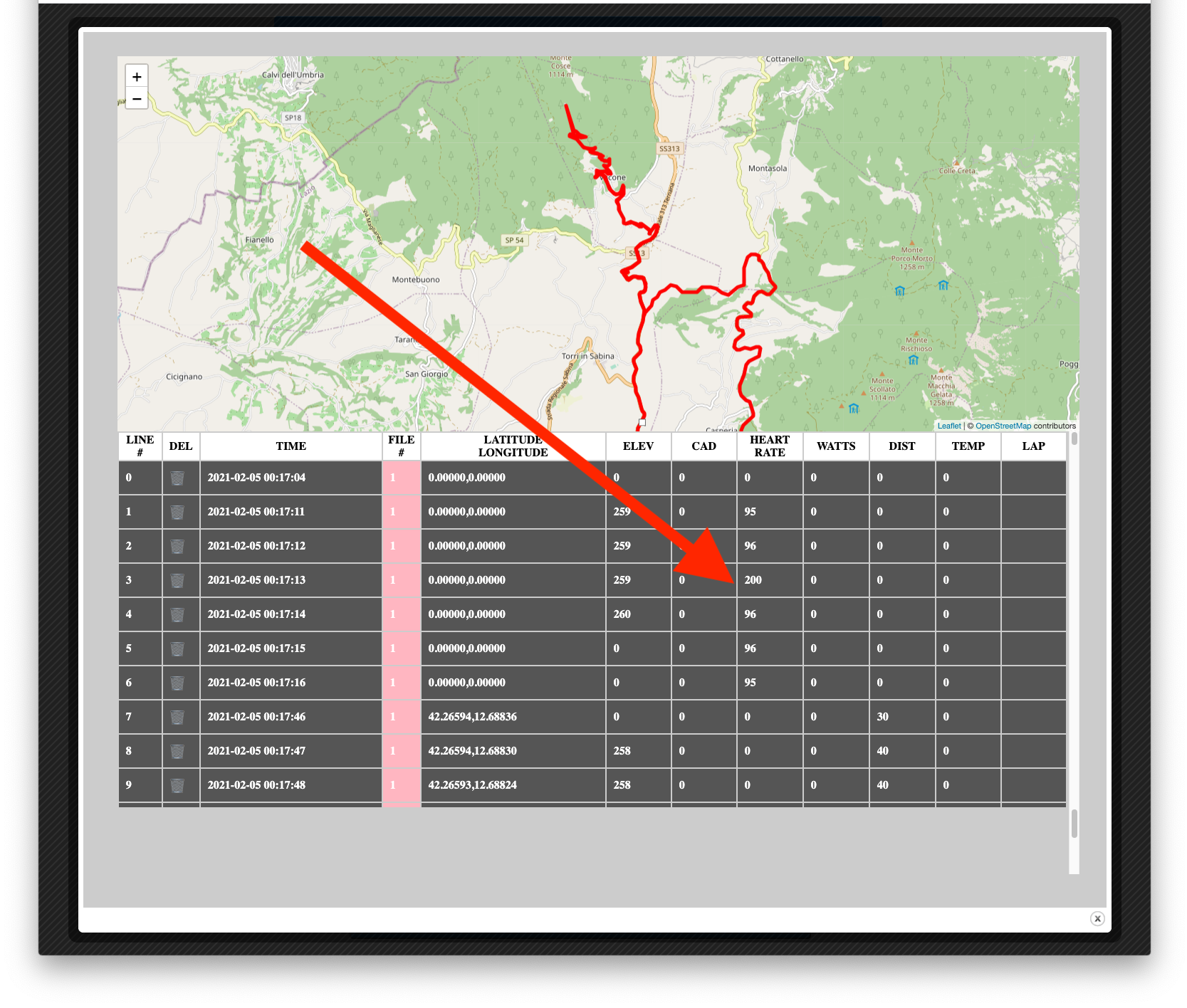Delete line 6 with trash icon
1187x1008 pixels.
click(177, 683)
